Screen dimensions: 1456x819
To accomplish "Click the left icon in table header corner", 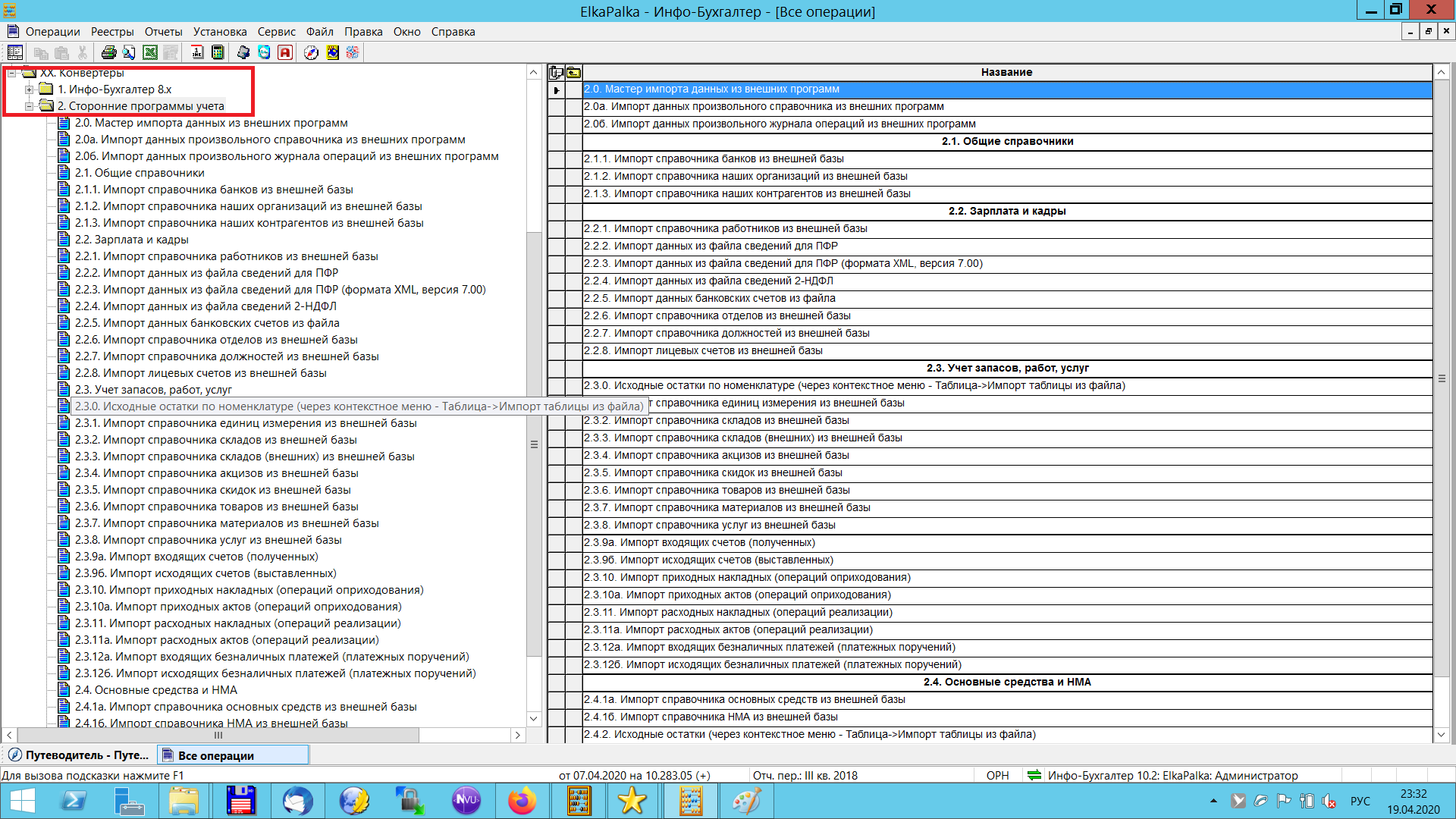I will click(556, 73).
